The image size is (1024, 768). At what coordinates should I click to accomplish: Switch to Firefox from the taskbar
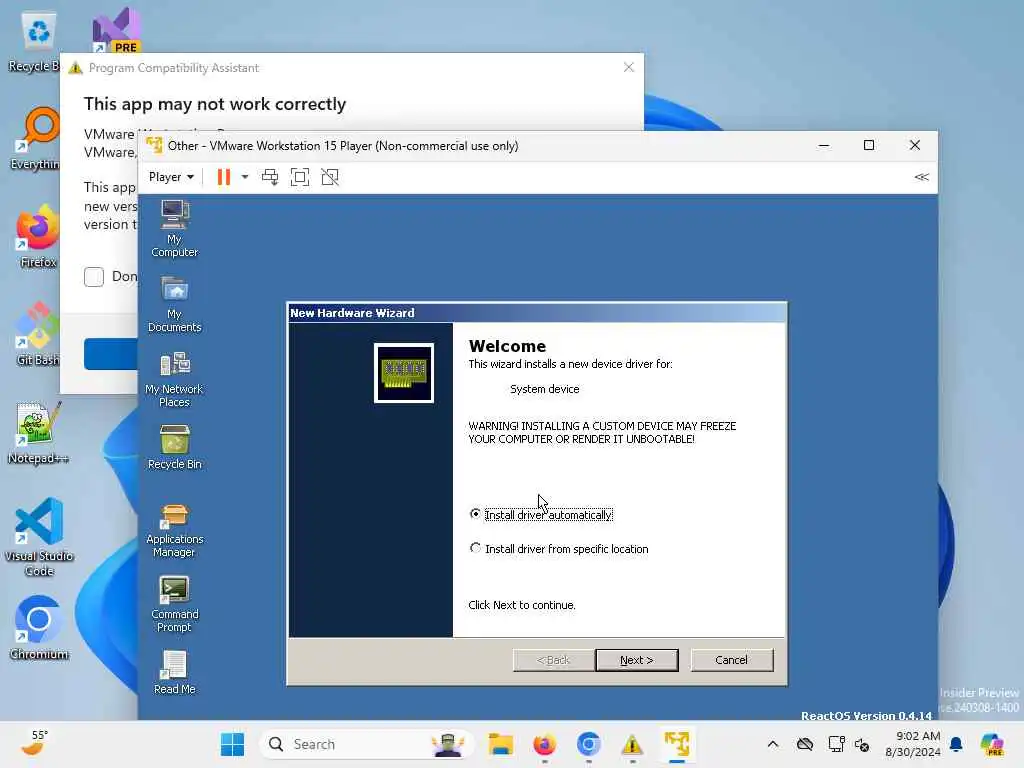click(x=545, y=744)
